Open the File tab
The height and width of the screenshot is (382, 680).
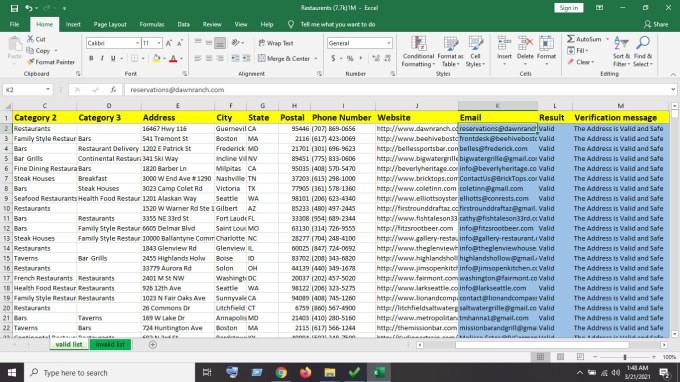coord(14,24)
